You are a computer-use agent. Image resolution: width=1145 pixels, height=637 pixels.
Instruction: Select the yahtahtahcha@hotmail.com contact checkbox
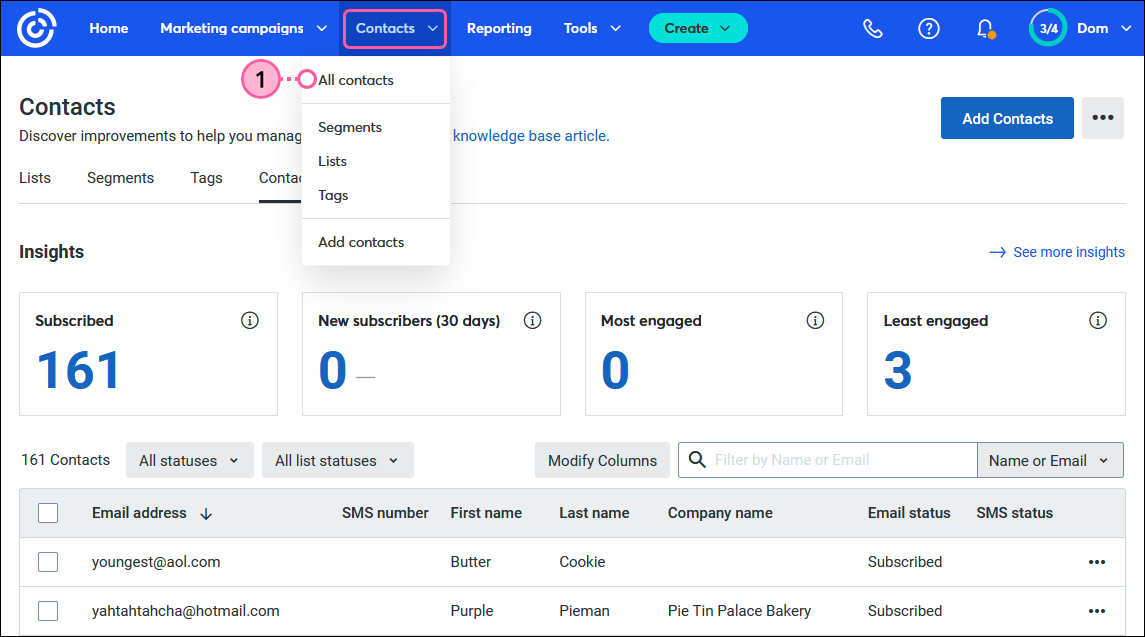(48, 611)
